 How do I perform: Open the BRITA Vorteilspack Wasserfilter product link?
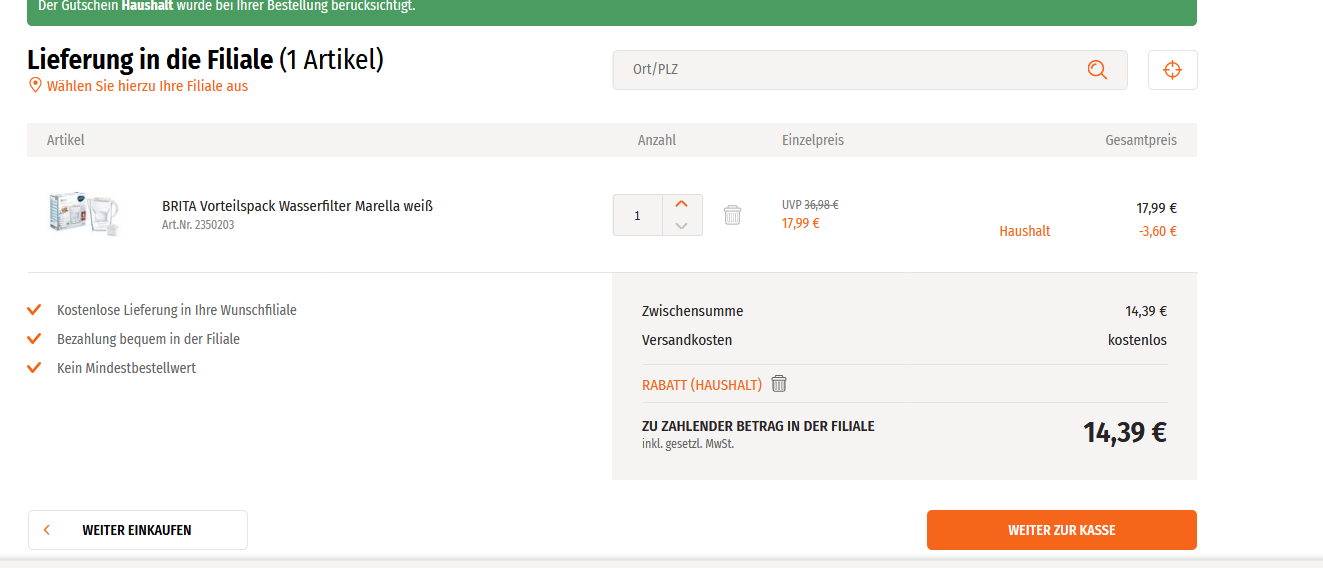coord(297,206)
